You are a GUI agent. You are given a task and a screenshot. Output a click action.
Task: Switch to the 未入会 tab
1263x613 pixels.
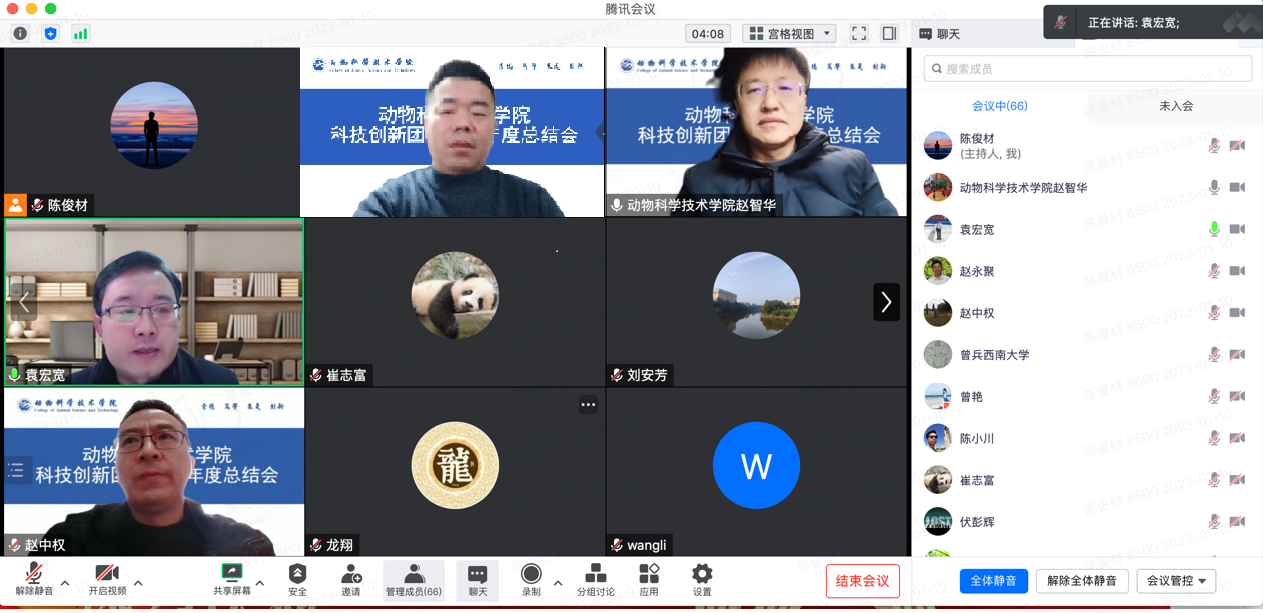(x=1176, y=106)
